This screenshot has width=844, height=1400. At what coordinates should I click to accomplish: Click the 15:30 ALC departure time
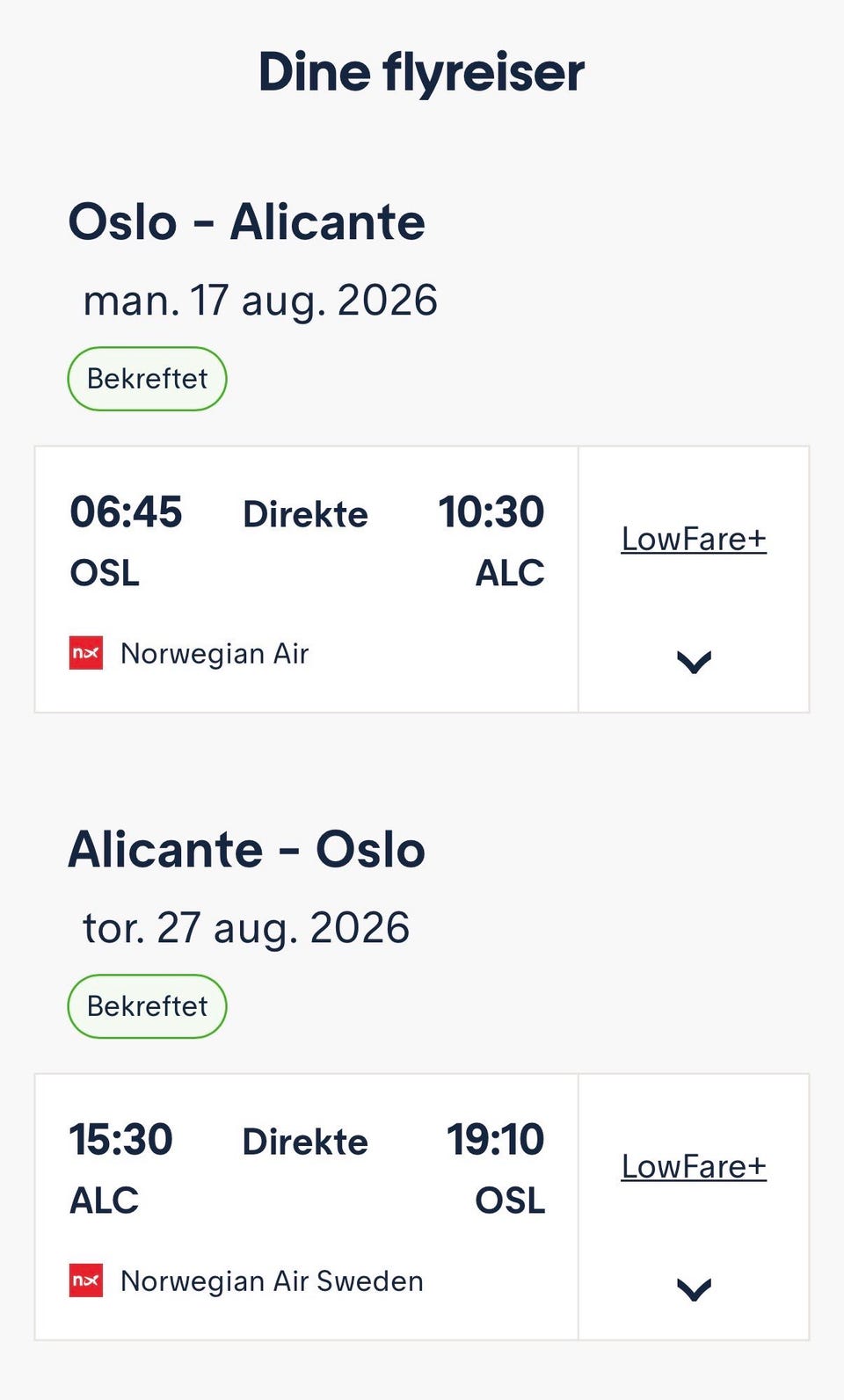[x=121, y=1139]
